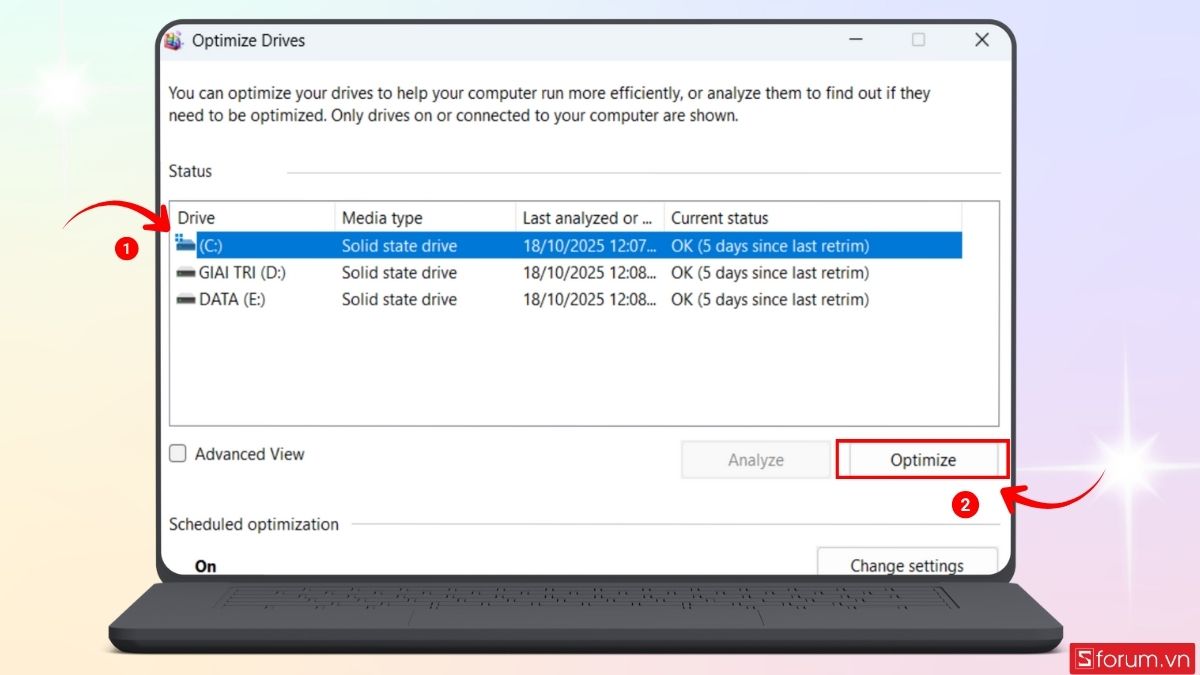Sort by the Media type column header

425,218
